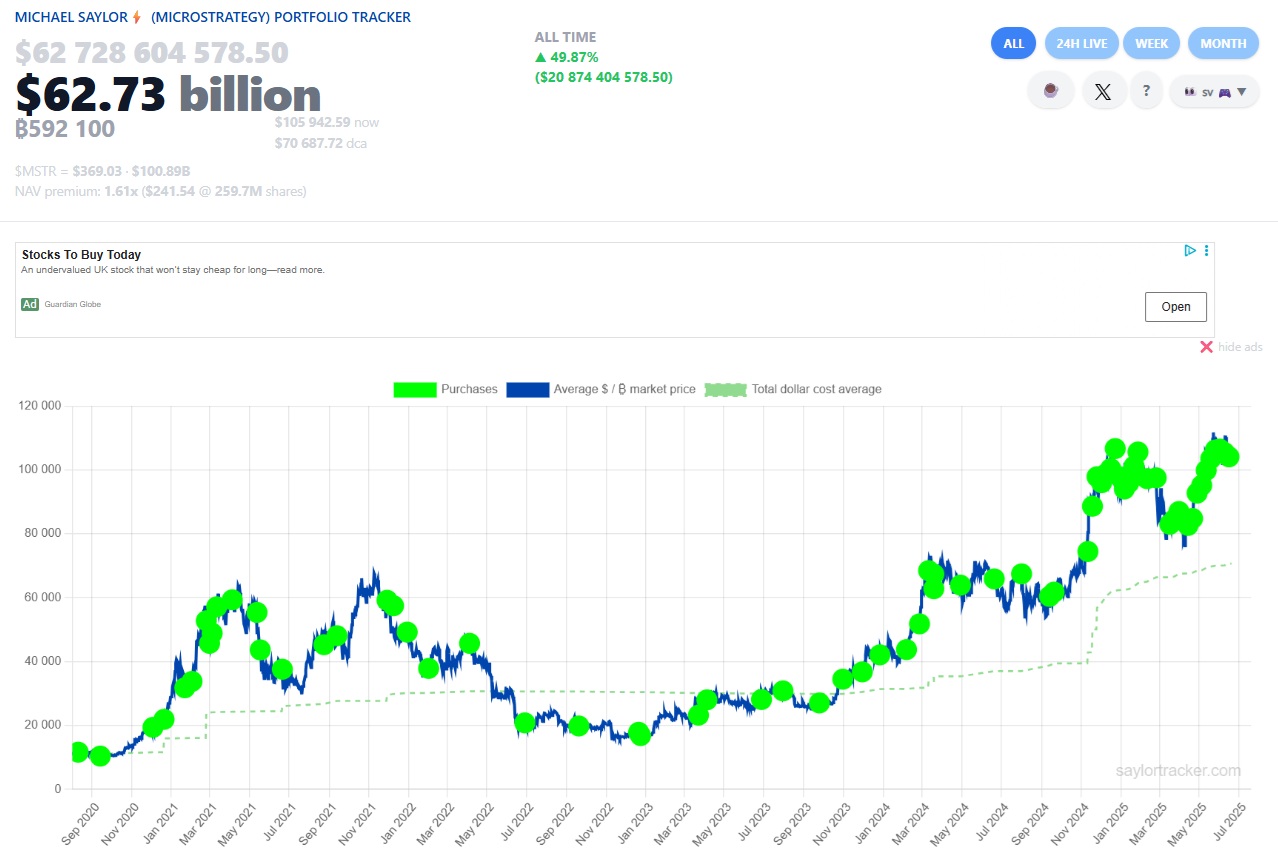Screen dimensions: 1278x861
Task: Click the $MSTR = $369.03 line
Action: [103, 171]
